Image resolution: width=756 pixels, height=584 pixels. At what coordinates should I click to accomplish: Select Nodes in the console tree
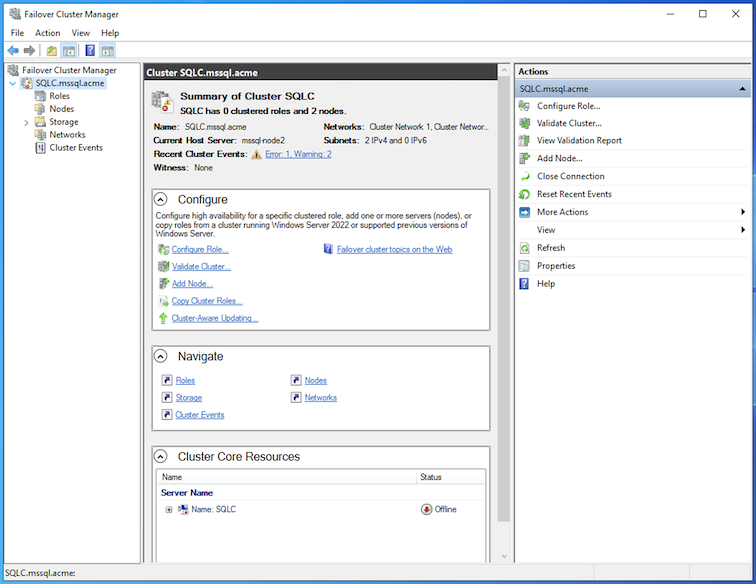click(x=62, y=109)
